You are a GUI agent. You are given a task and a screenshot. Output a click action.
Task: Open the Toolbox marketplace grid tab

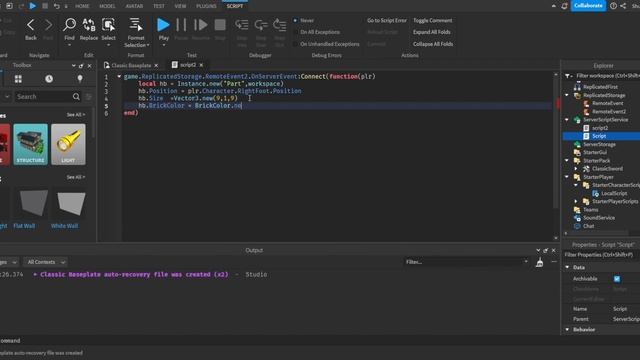pyautogui.click(x=18, y=79)
